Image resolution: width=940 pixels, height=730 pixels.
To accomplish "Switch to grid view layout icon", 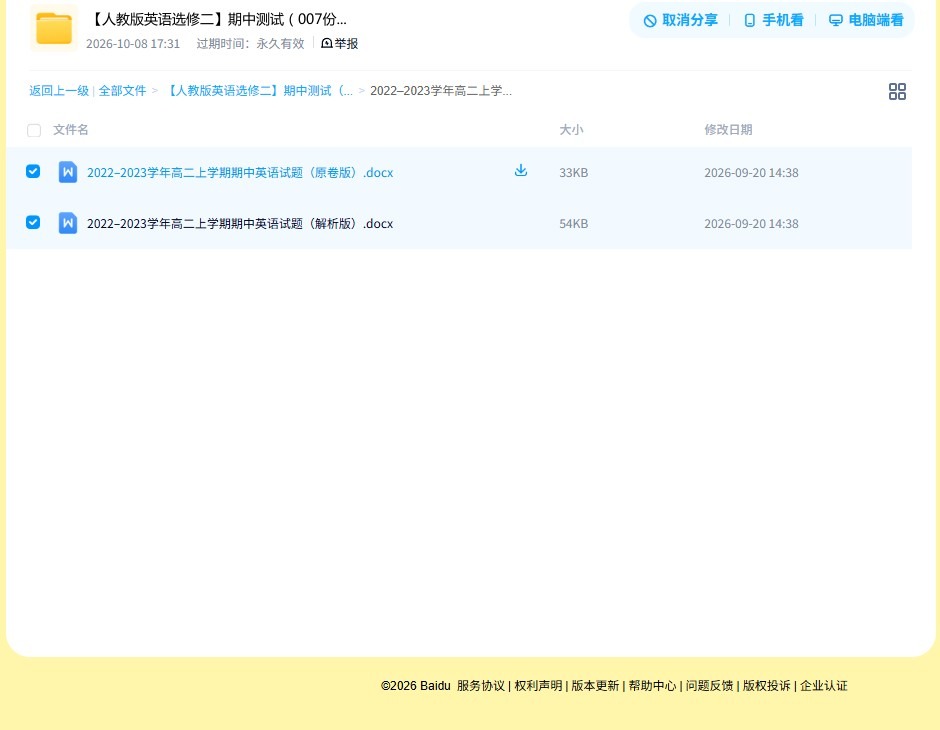I will pyautogui.click(x=897, y=91).
